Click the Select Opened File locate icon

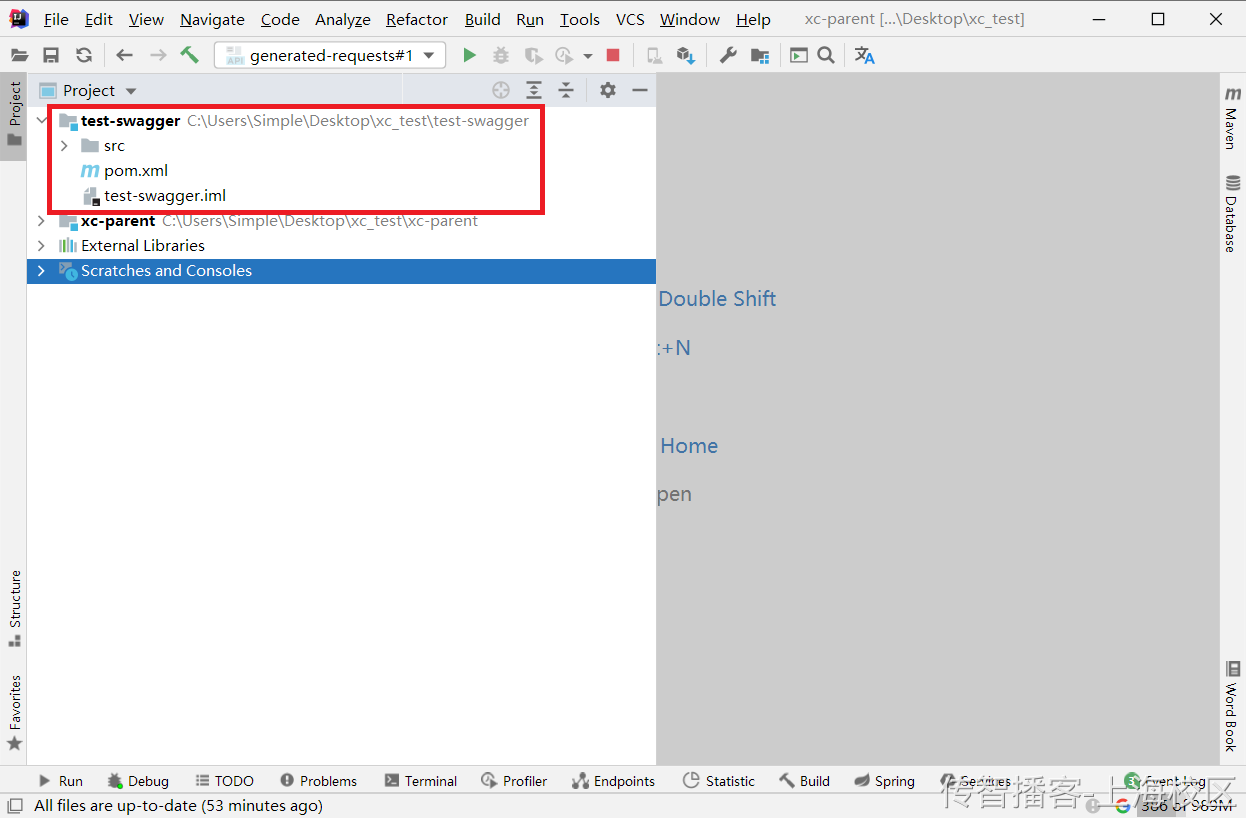click(501, 90)
